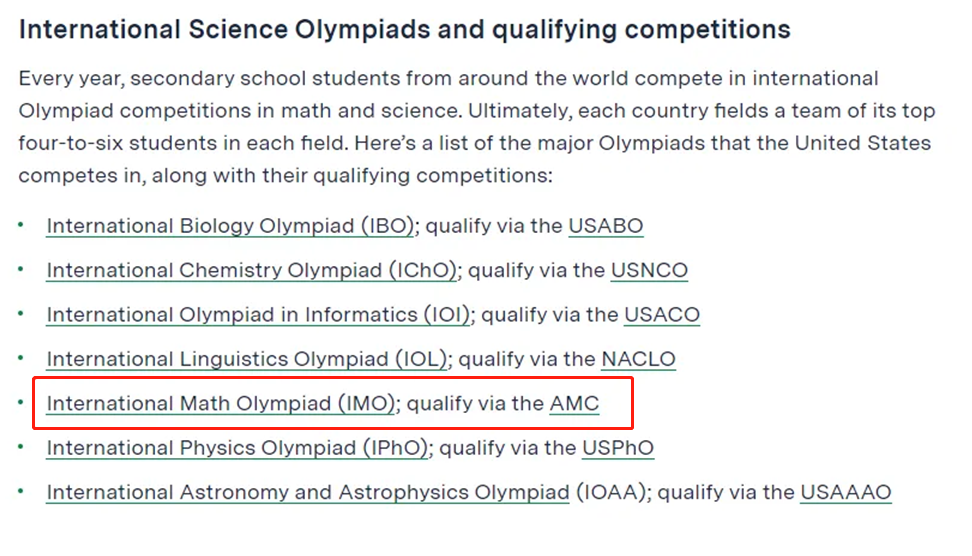Screen dimensions: 972x556
Task: Open International Olympiad in Informatics (IOI) link
Action: [x=258, y=315]
